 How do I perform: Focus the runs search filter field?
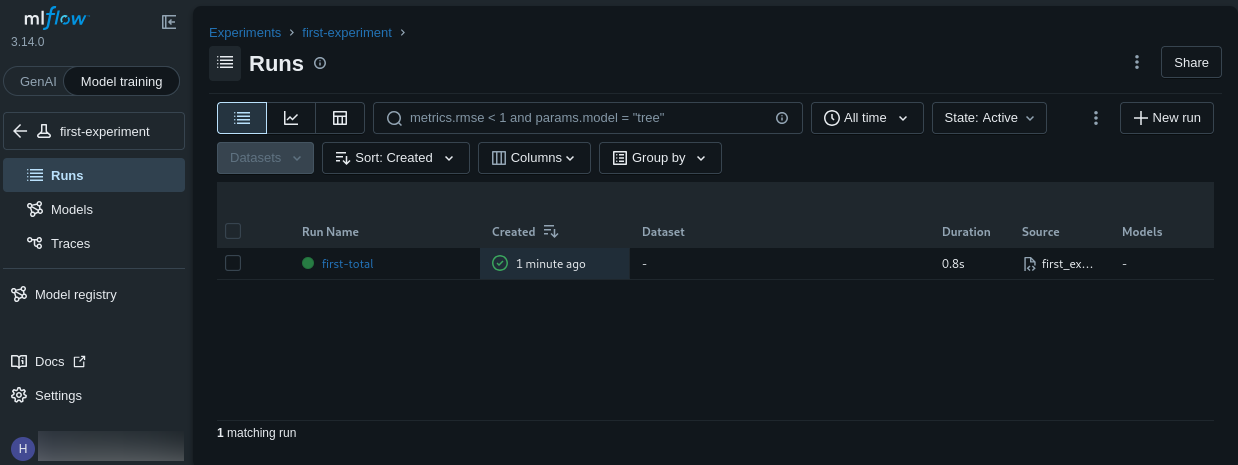588,118
